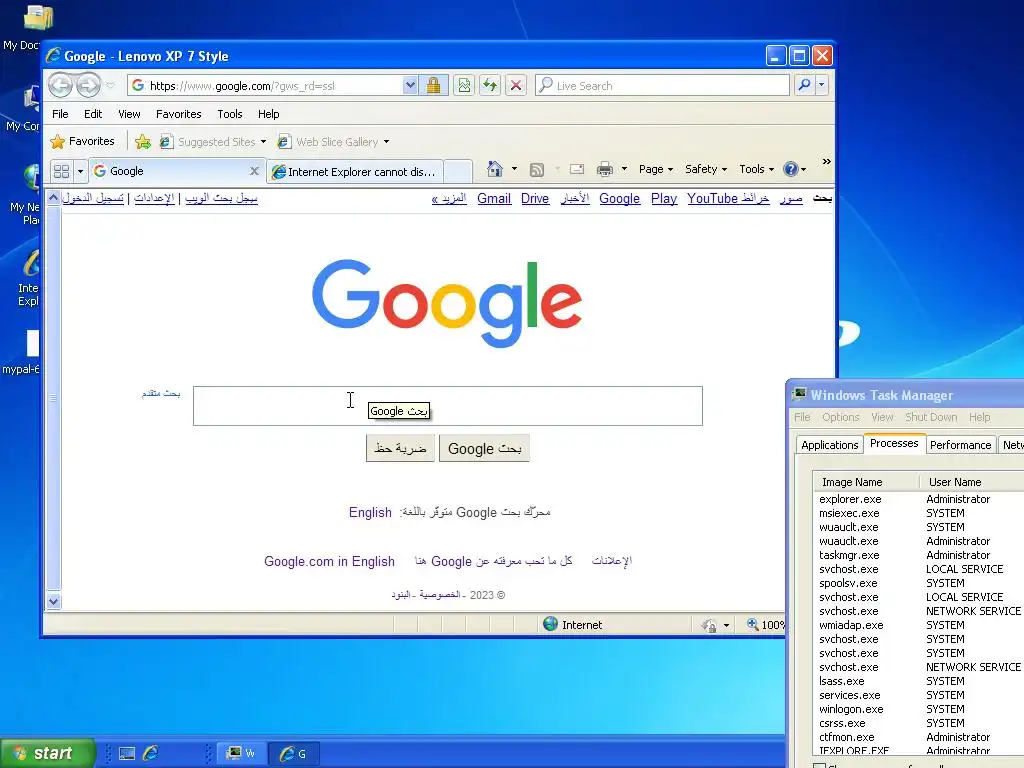1024x768 pixels.
Task: Click the English language link
Action: pos(370,513)
